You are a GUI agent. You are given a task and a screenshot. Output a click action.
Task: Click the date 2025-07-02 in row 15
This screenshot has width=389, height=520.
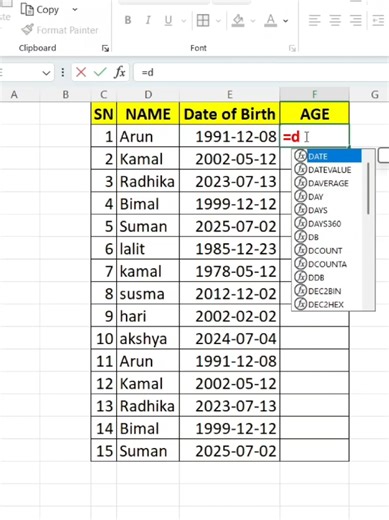click(230, 451)
